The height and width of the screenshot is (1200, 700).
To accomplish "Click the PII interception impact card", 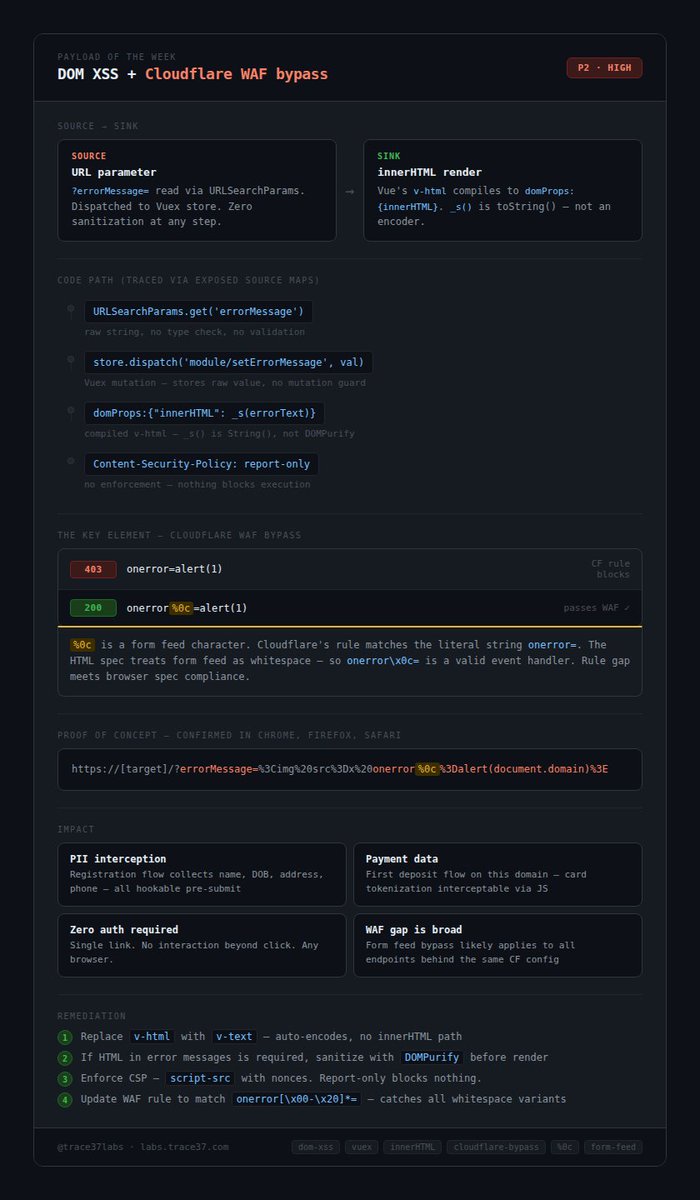I will click(x=202, y=875).
